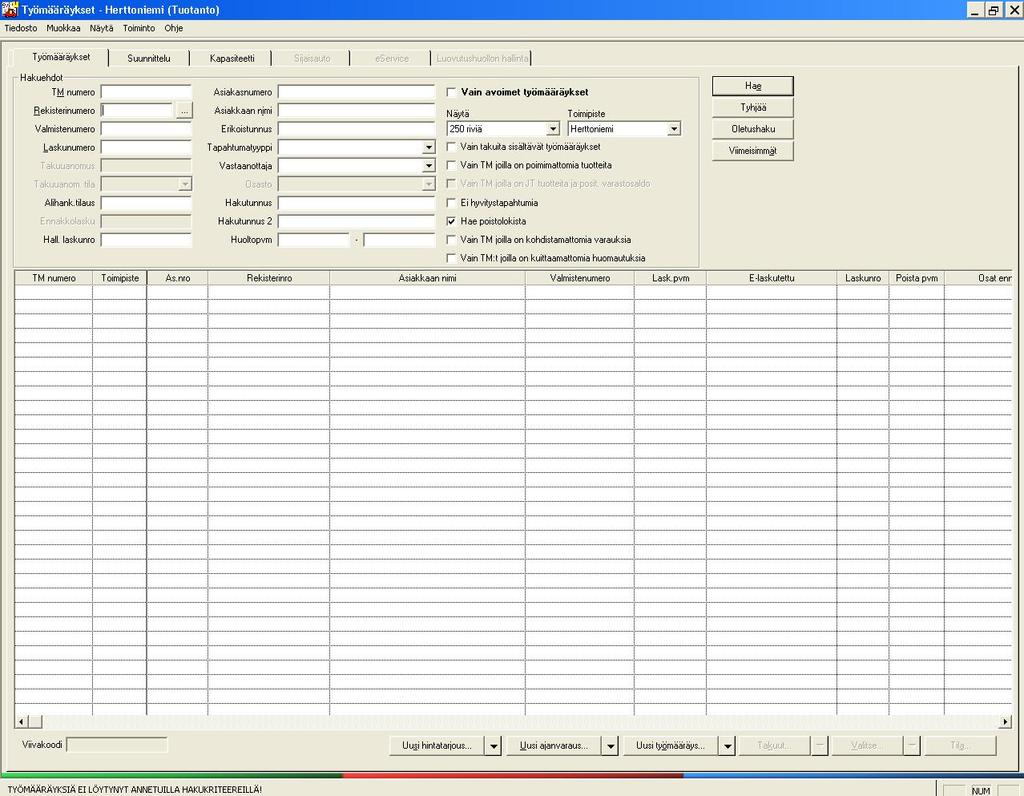Viewport: 1024px width, 796px height.
Task: Click the As.nro column header
Action: pos(178,278)
